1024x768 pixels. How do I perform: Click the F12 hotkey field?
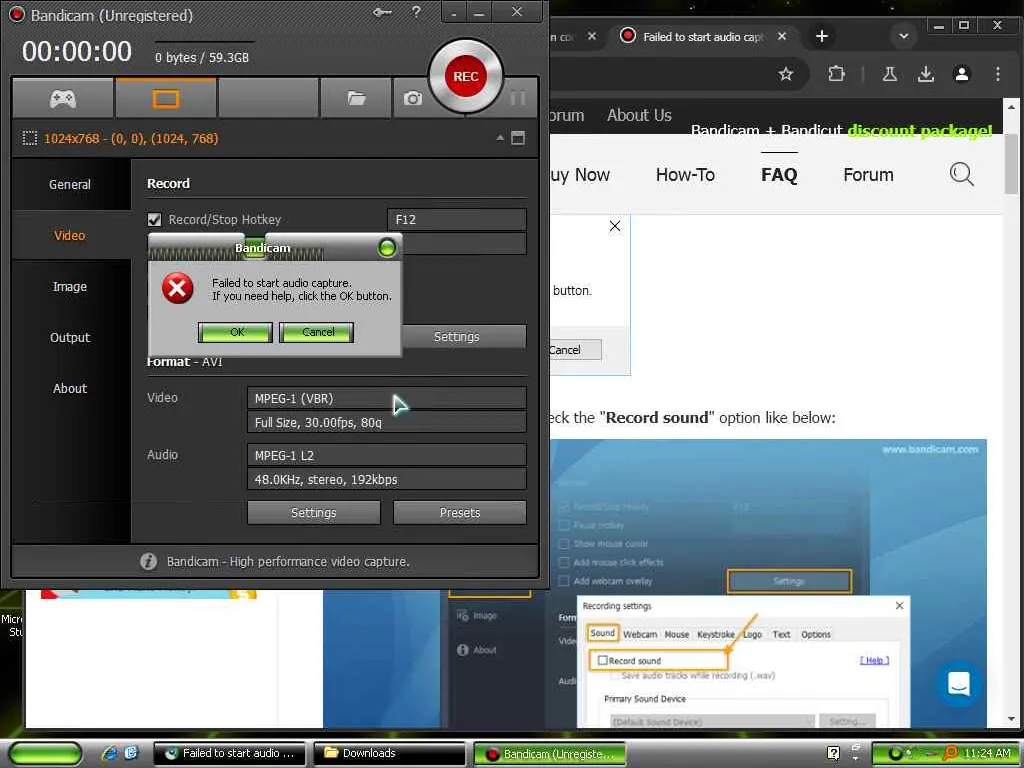coord(456,219)
